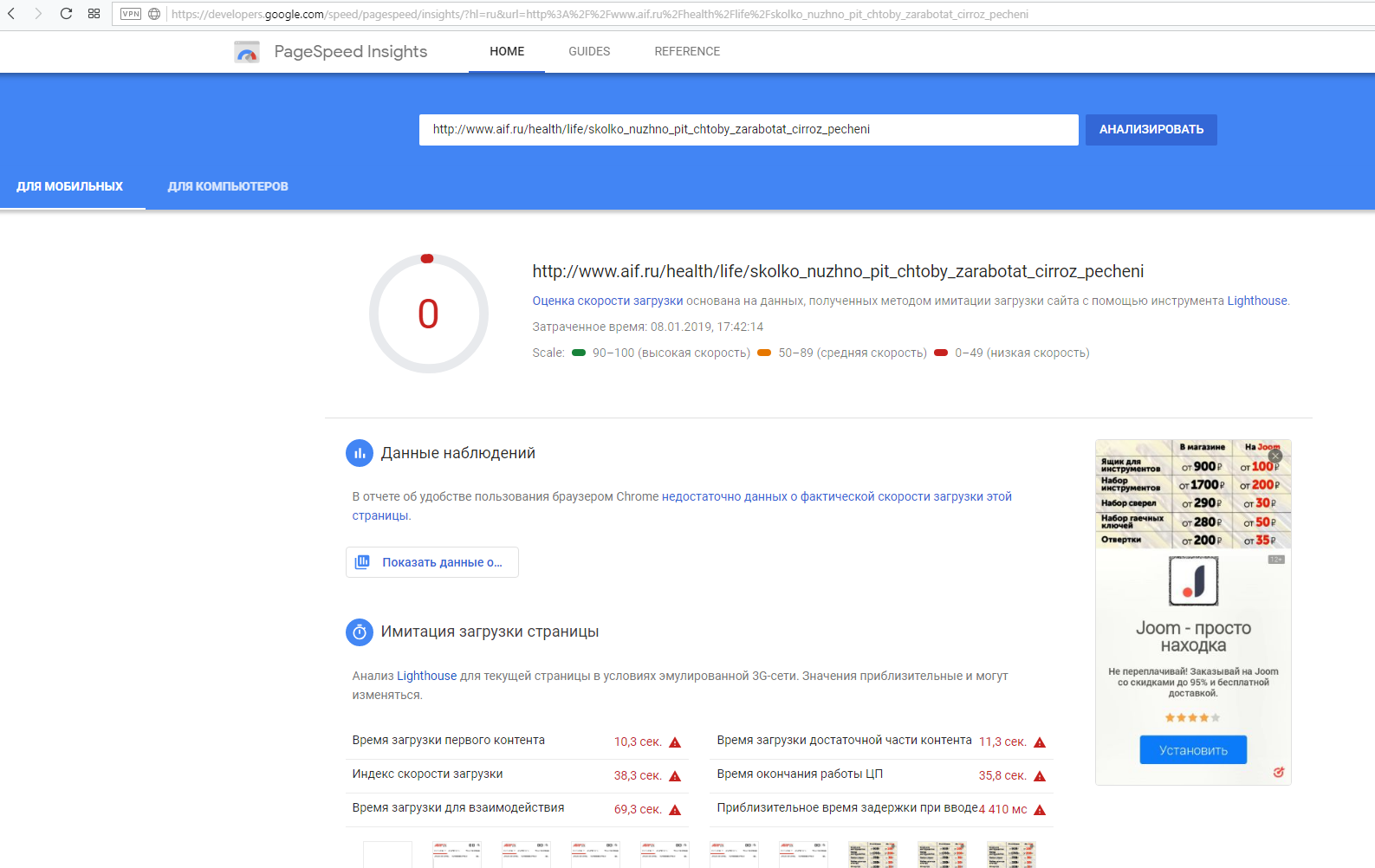The image size is (1375, 868).
Task: Switch to the ДЛЯ КОМПЬЮТЕРОВ tab
Action: pyautogui.click(x=228, y=186)
